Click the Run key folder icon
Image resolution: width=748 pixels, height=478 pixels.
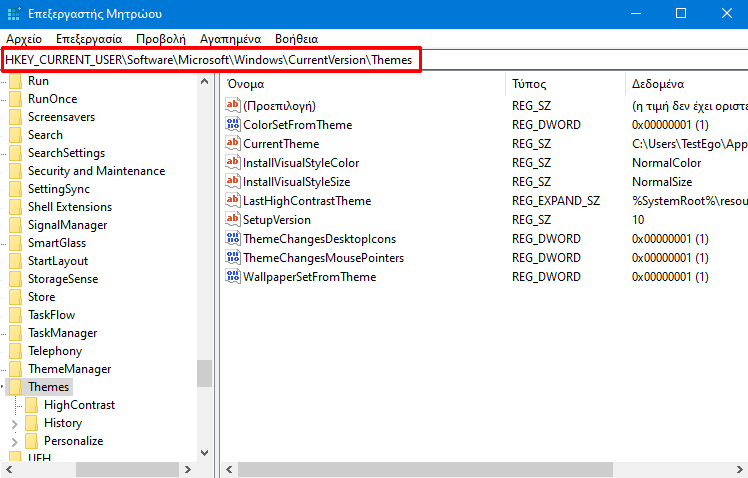pos(15,81)
